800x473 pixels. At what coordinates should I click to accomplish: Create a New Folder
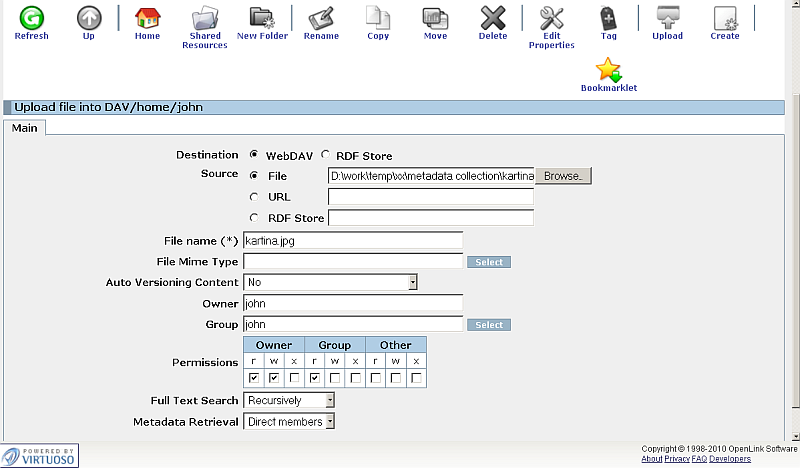click(262, 18)
